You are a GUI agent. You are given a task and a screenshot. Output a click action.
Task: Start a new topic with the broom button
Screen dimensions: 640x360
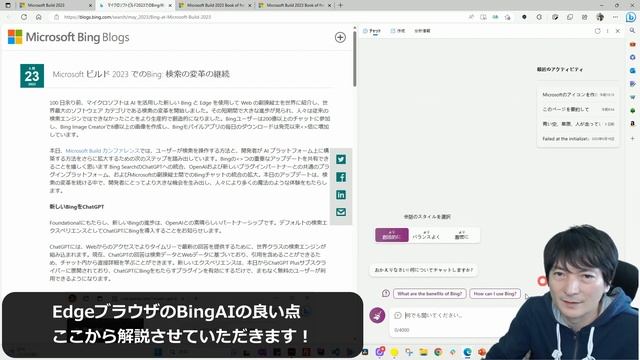coord(377,315)
